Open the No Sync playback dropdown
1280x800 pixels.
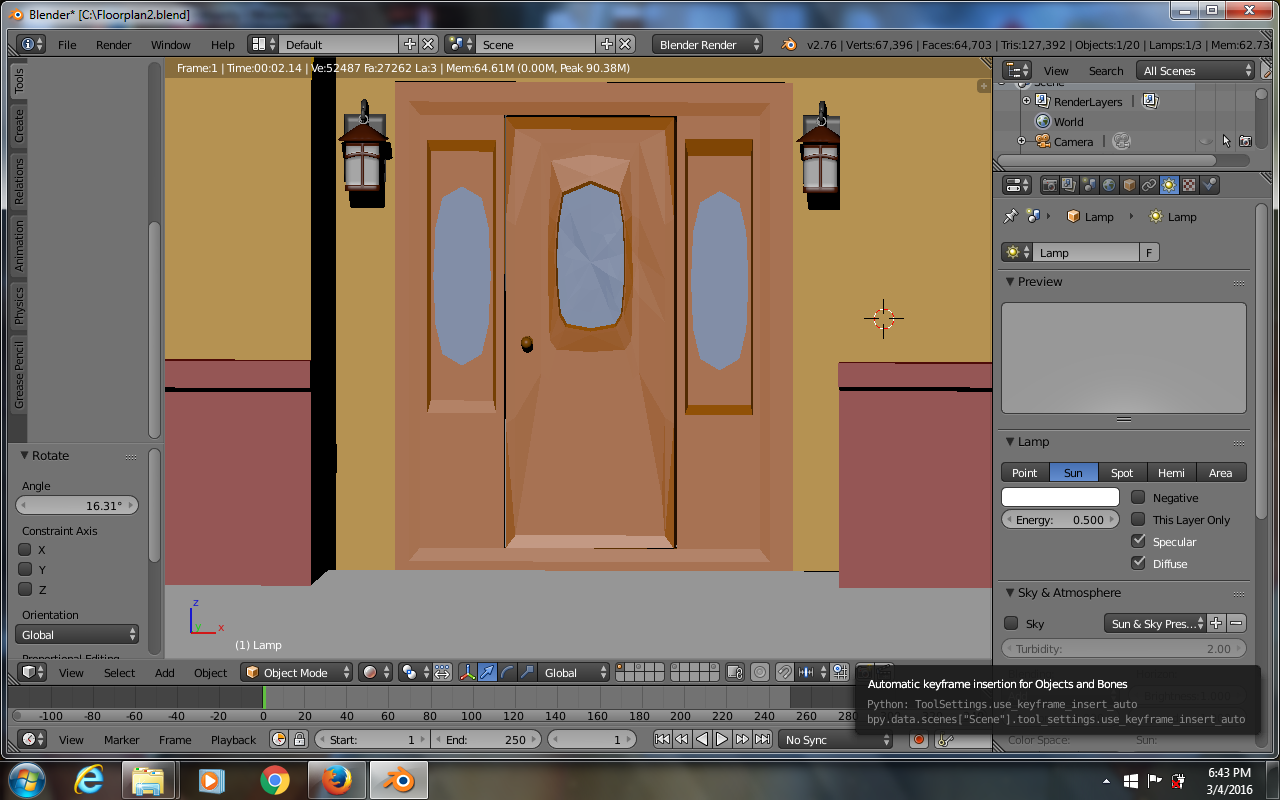click(835, 740)
